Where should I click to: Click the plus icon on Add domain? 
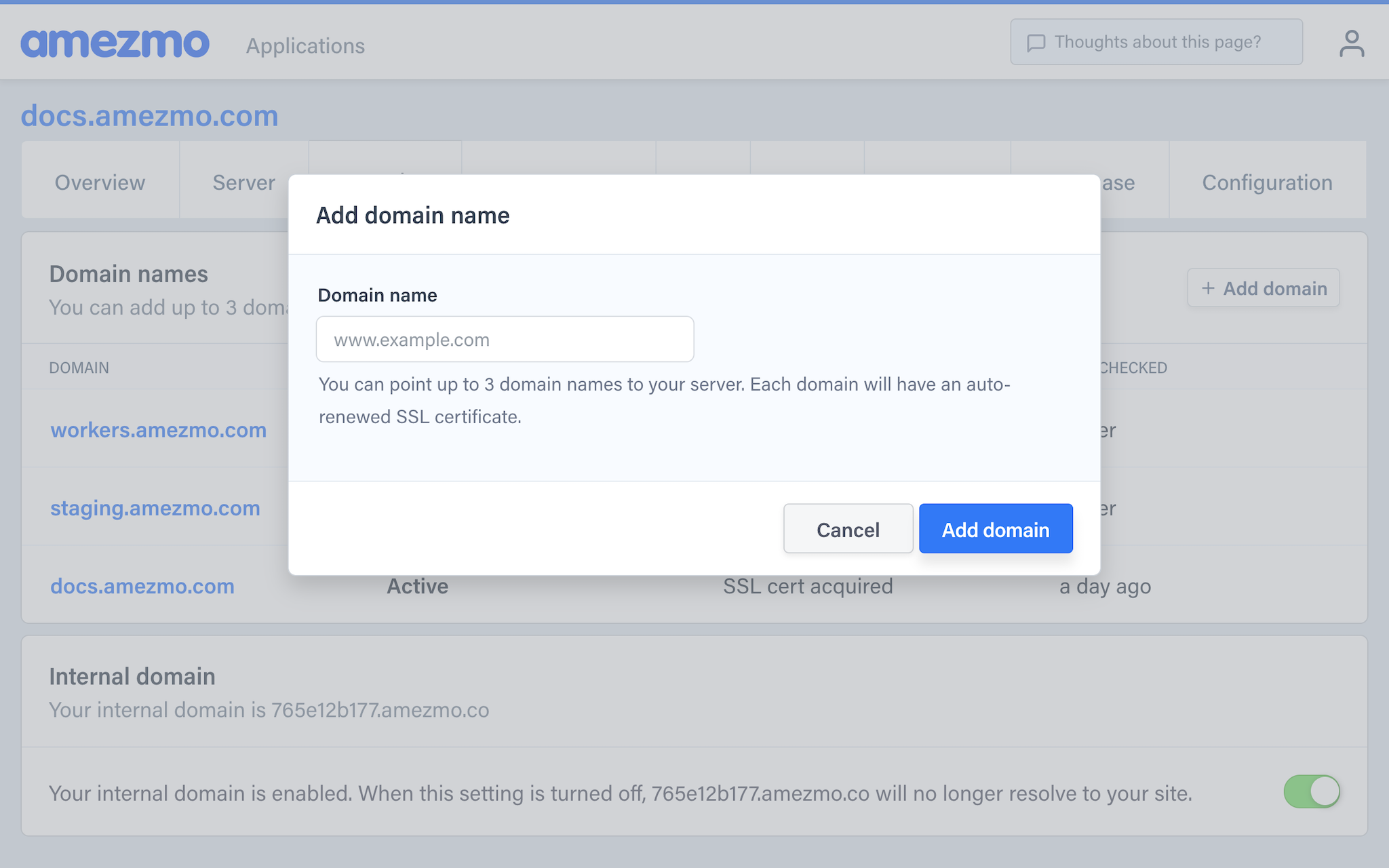[1208, 288]
